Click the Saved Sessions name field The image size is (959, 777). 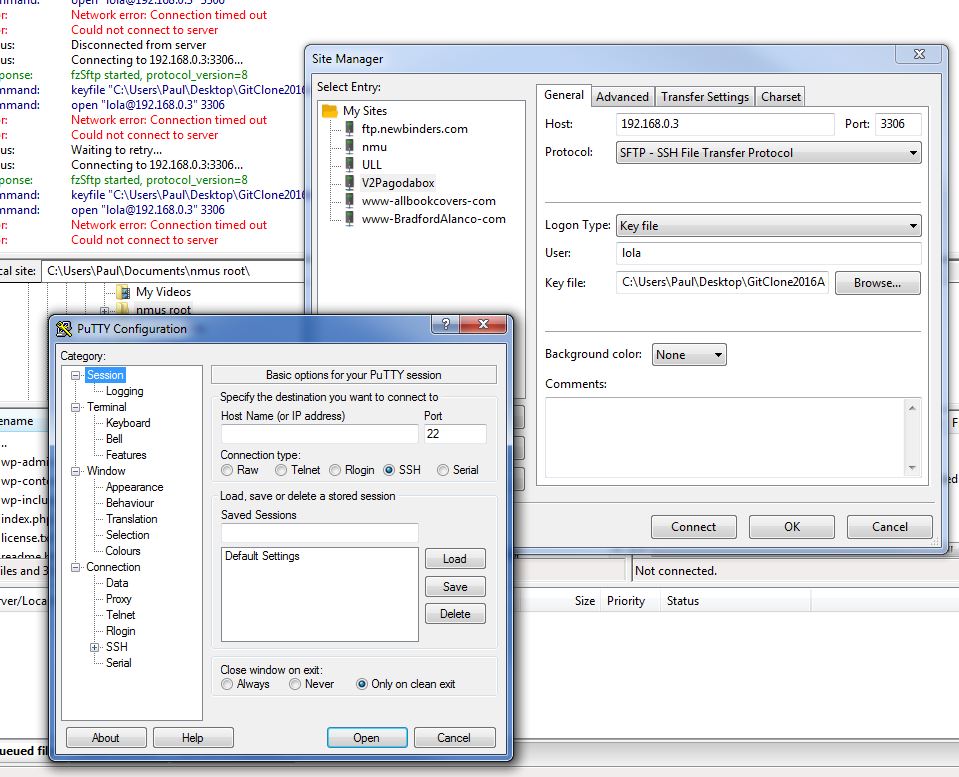pos(319,533)
